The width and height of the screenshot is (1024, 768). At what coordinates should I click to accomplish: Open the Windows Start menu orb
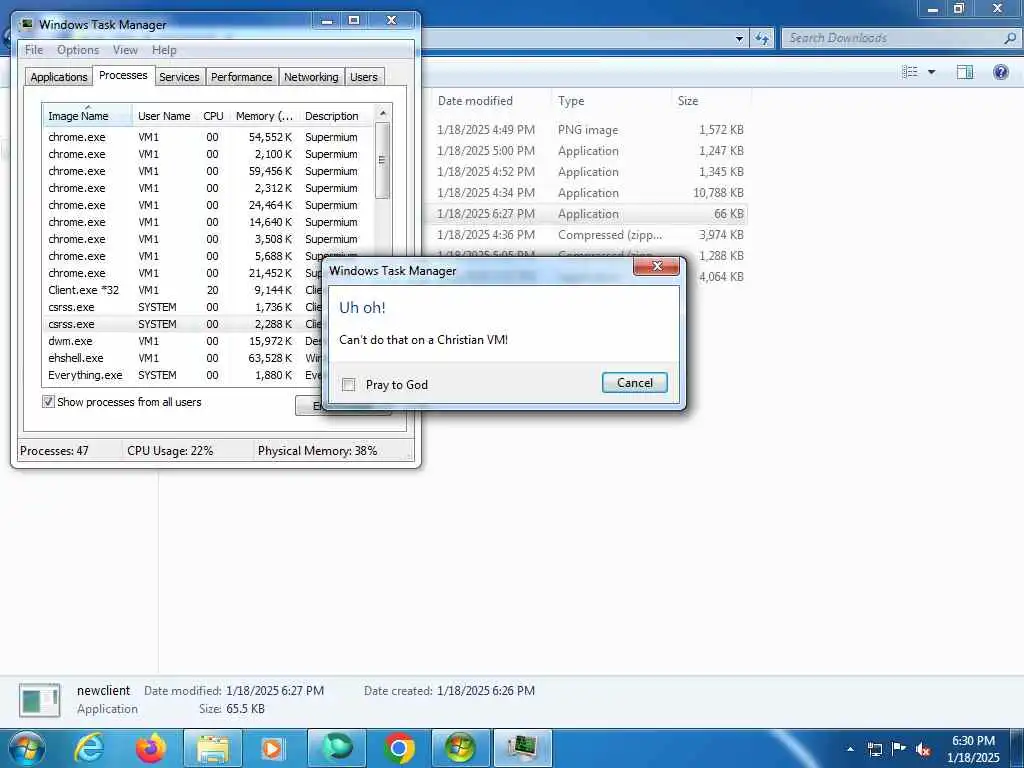coord(26,748)
